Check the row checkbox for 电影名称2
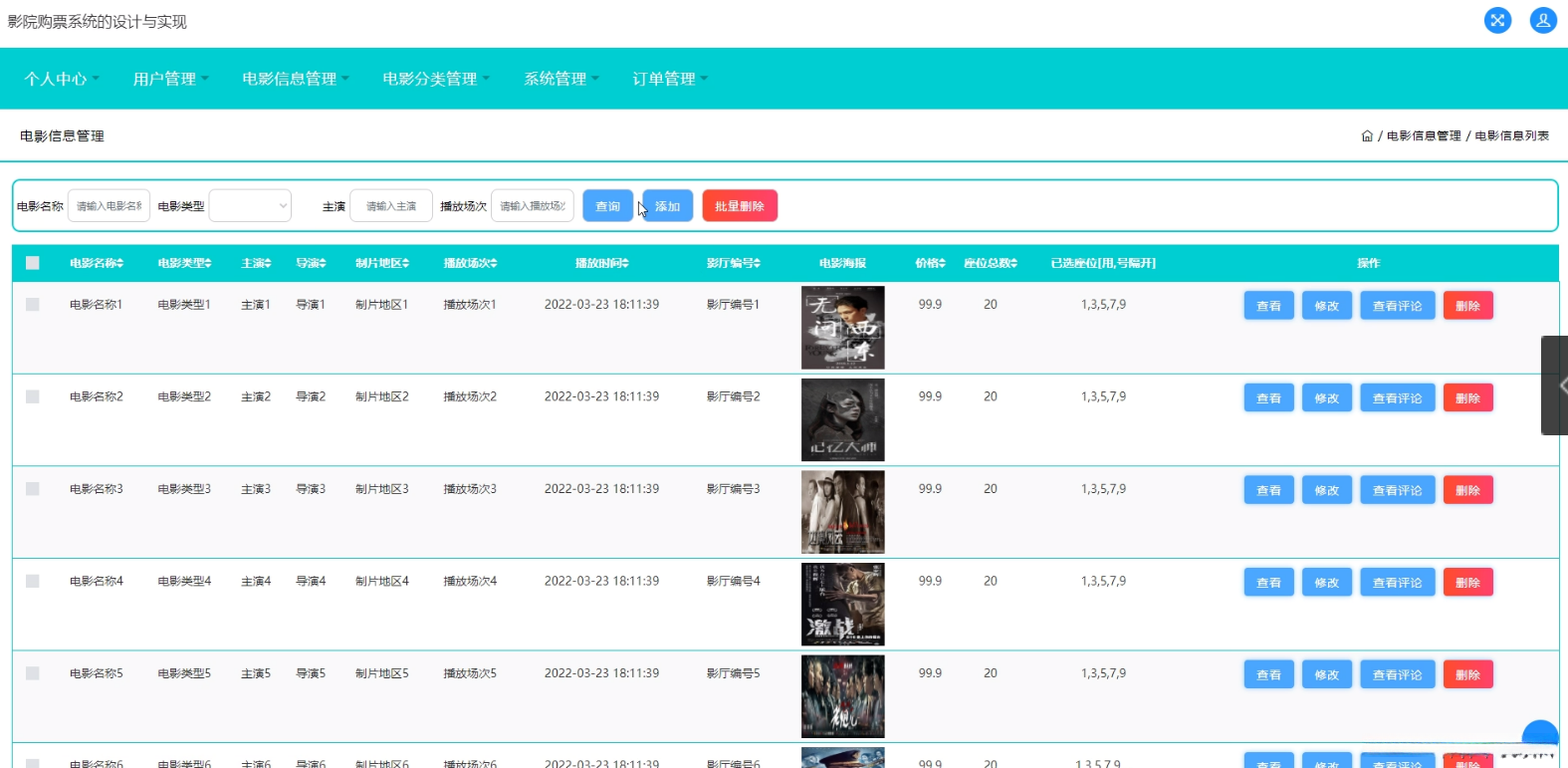The width and height of the screenshot is (1568, 768). 33,396
